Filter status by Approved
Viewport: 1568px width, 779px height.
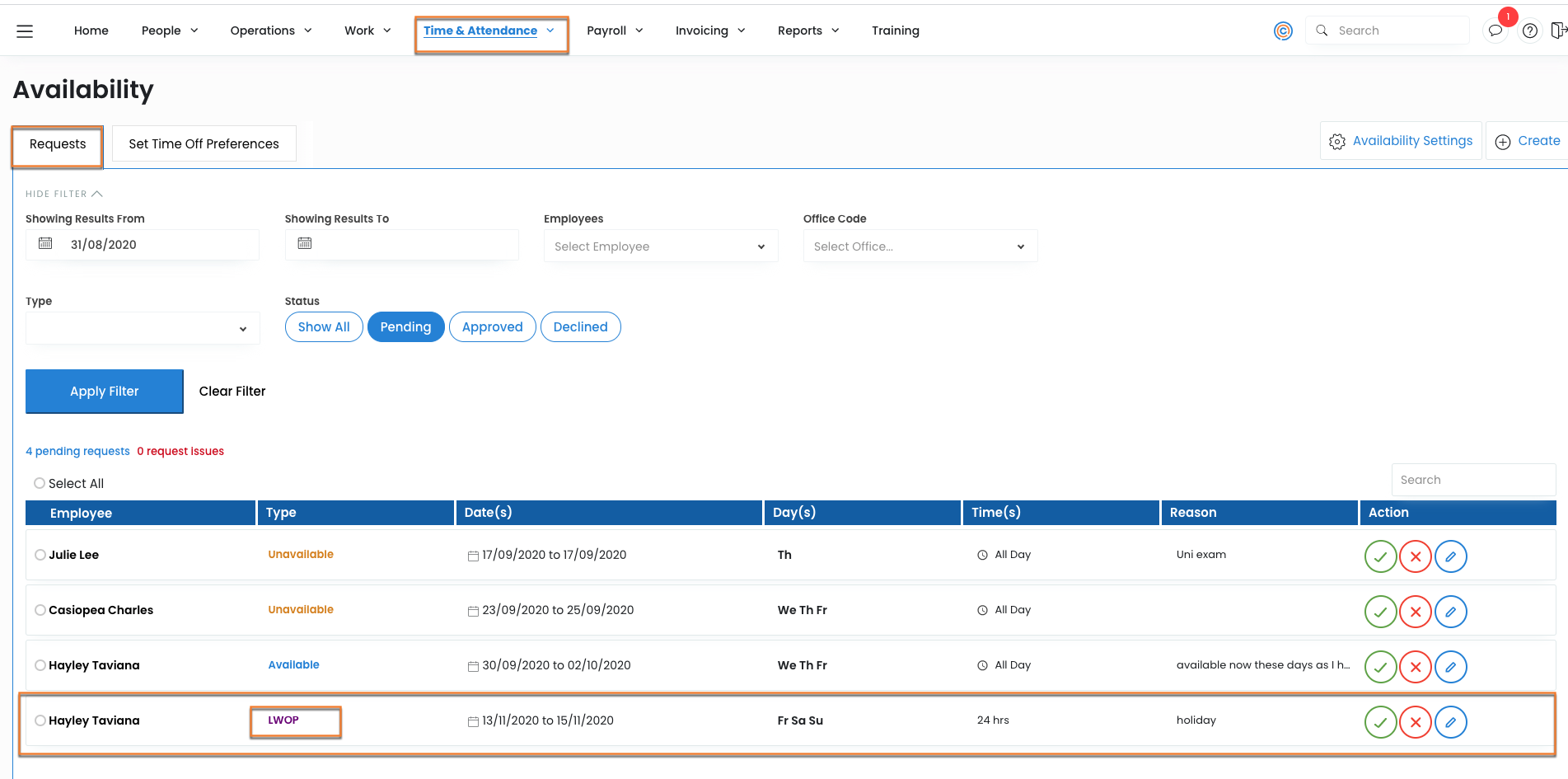point(492,327)
